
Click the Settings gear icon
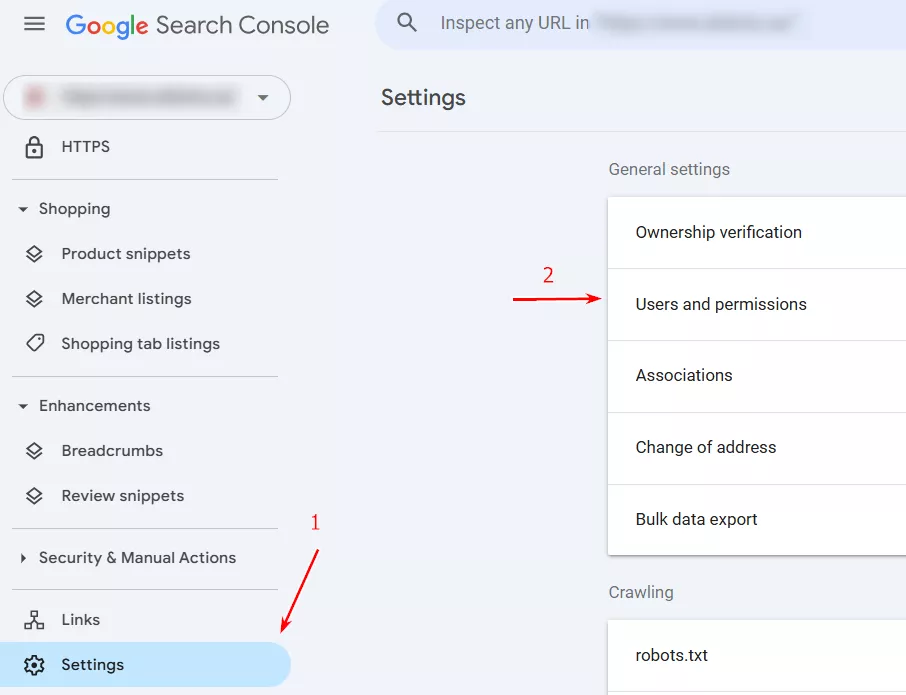(x=35, y=665)
